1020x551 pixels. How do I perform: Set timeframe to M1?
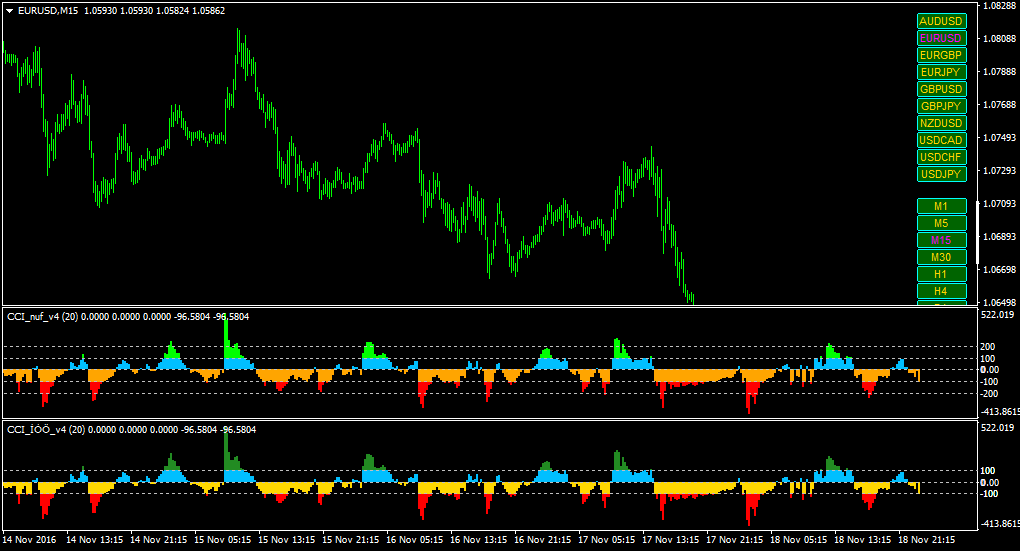(x=941, y=206)
